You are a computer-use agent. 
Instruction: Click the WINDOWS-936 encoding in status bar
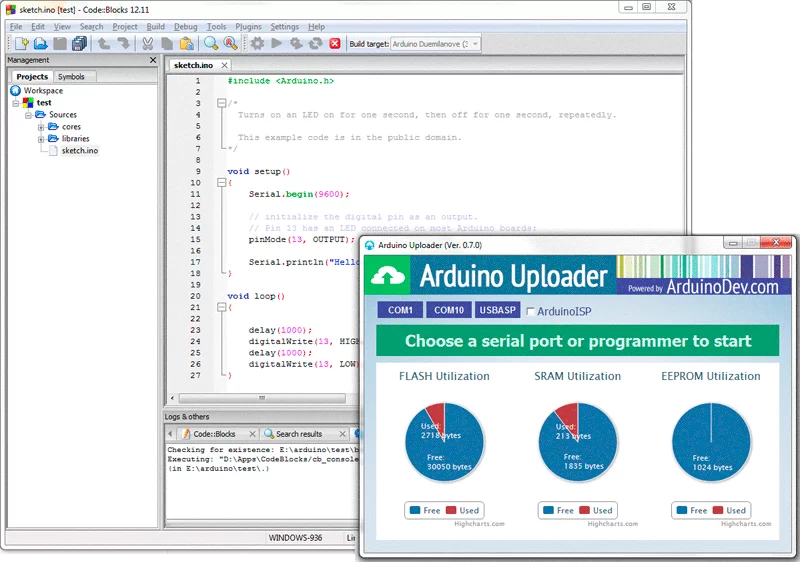tap(295, 538)
